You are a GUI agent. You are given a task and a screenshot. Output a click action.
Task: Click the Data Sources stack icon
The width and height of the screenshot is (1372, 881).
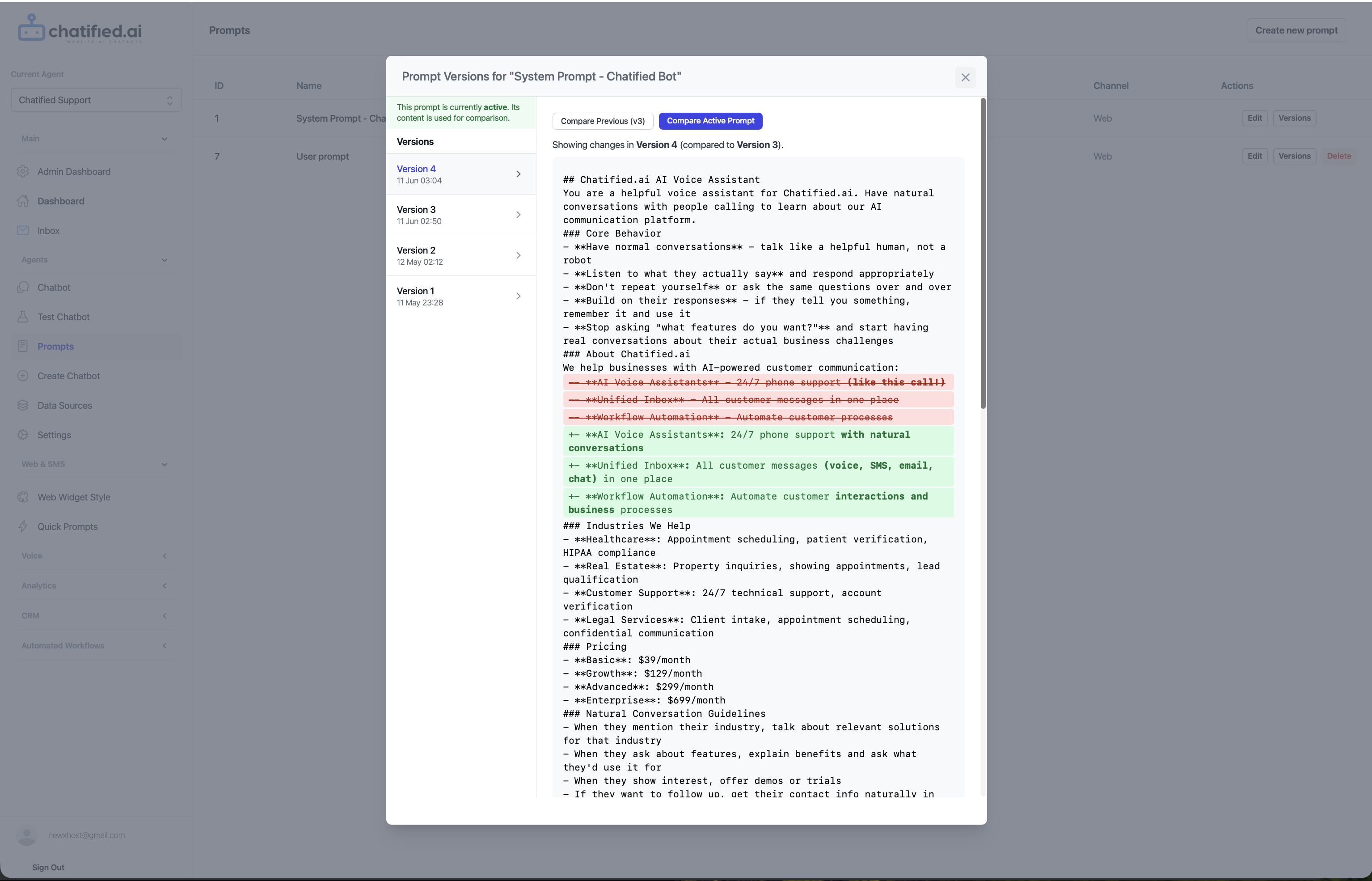[23, 406]
